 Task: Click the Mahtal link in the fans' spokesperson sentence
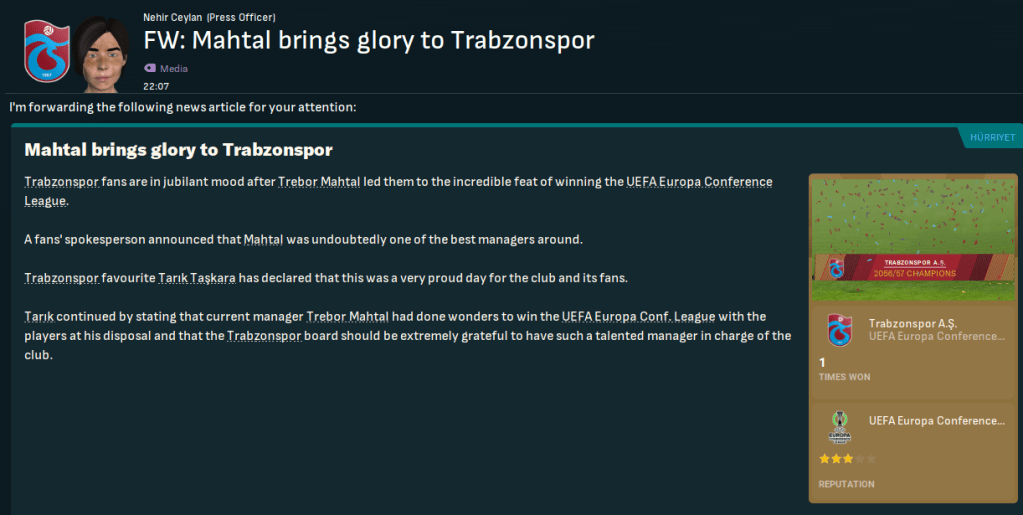[264, 239]
